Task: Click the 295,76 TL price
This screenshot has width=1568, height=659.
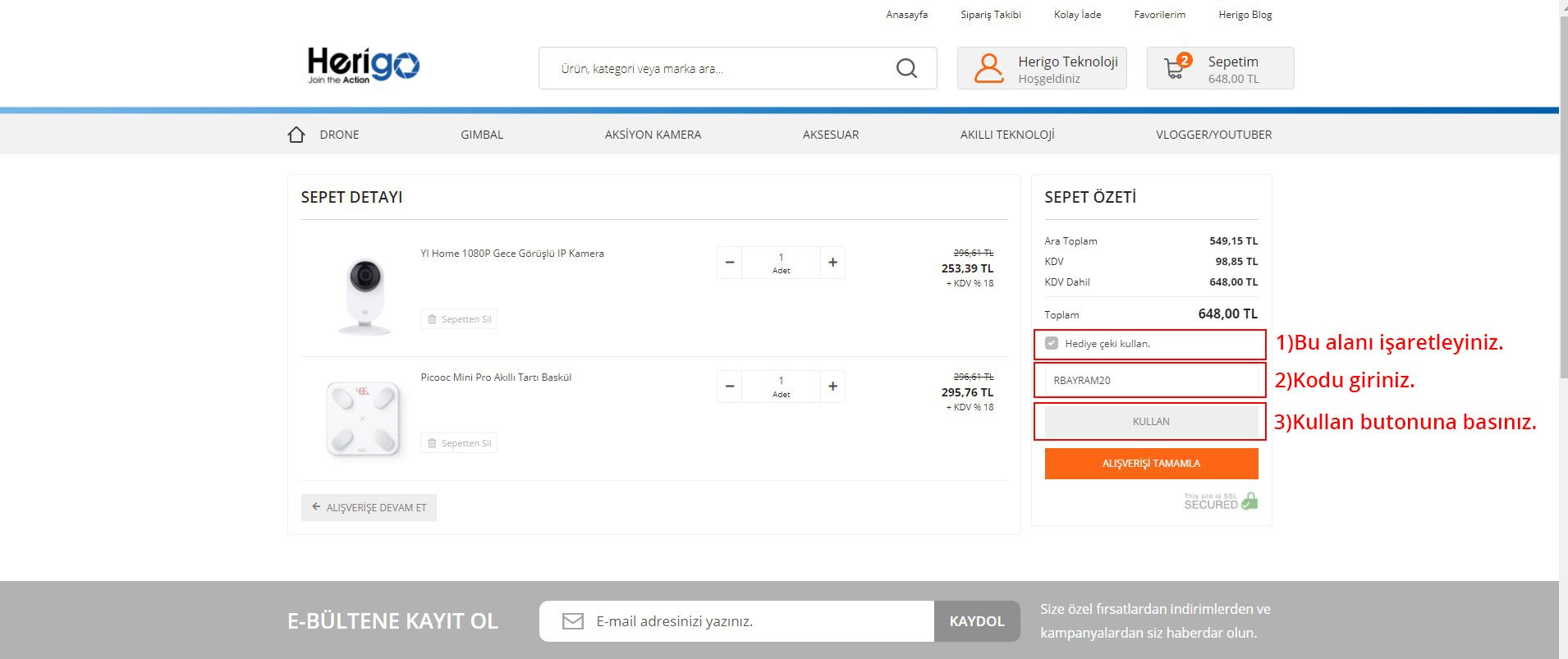Action: click(x=967, y=392)
